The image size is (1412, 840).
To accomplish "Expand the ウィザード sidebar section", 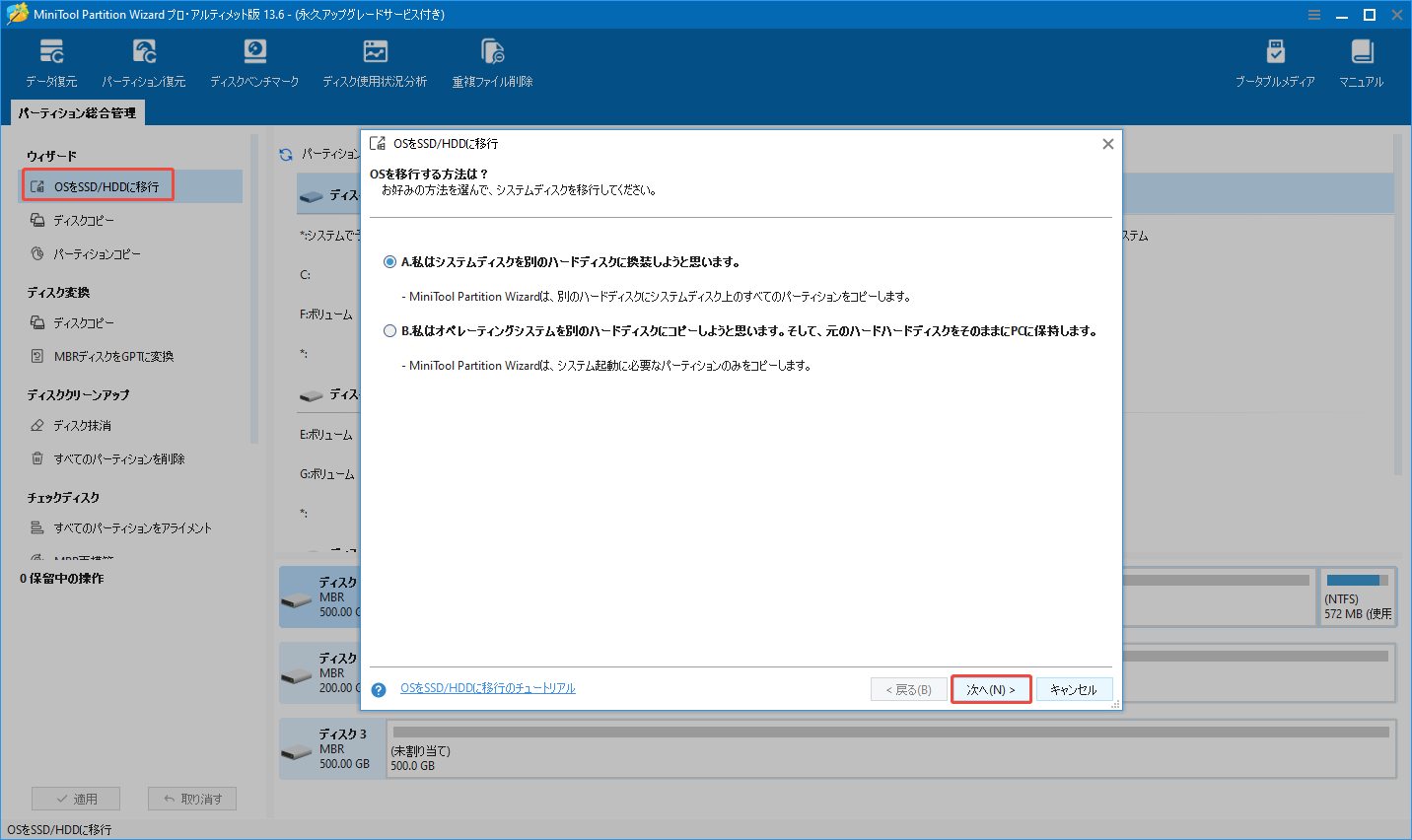I will coord(44,155).
